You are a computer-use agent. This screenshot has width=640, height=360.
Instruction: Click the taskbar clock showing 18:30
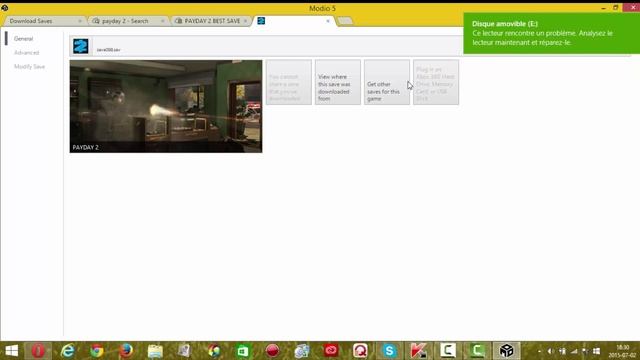click(x=623, y=351)
